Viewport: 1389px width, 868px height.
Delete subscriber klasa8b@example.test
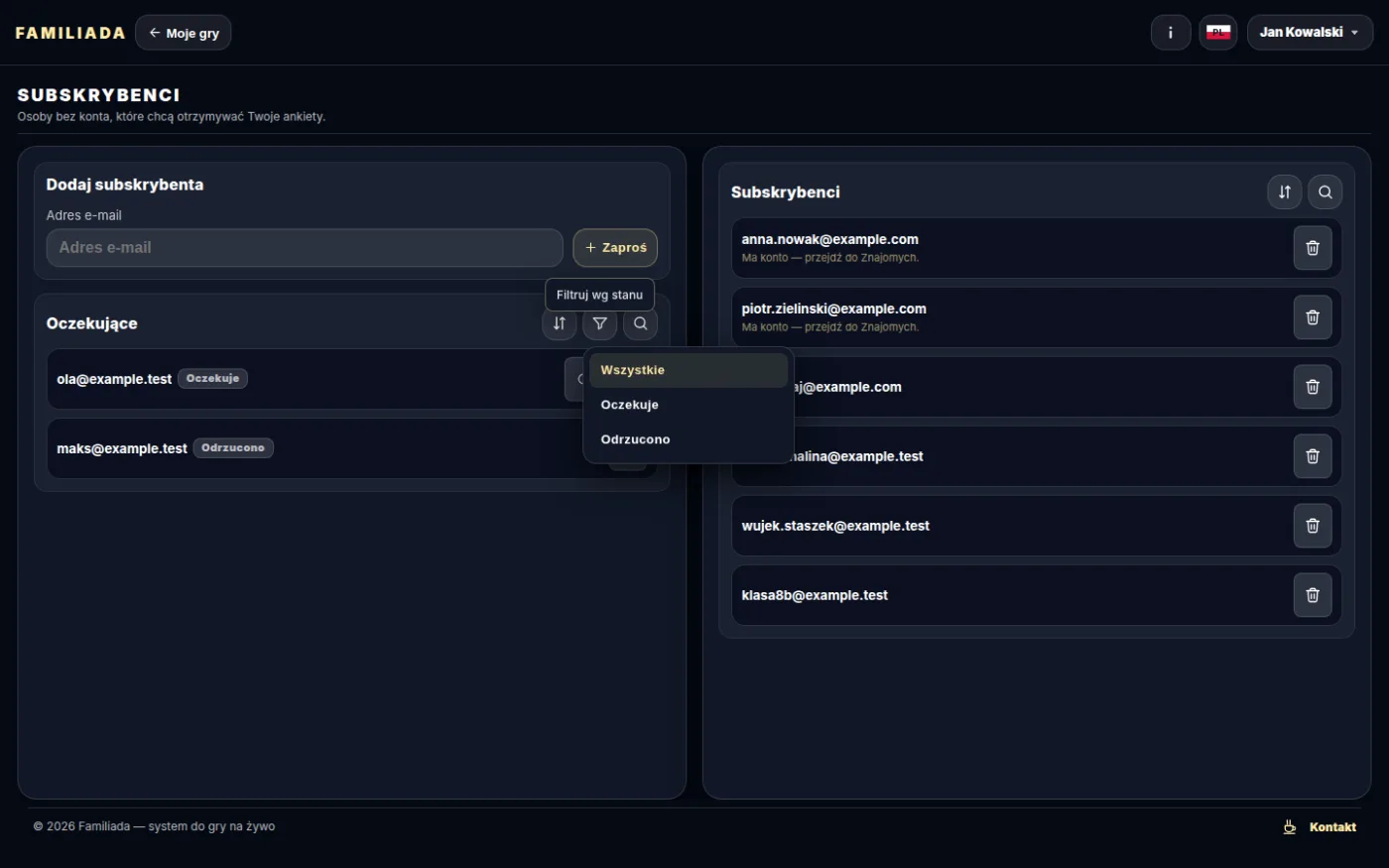point(1313,595)
